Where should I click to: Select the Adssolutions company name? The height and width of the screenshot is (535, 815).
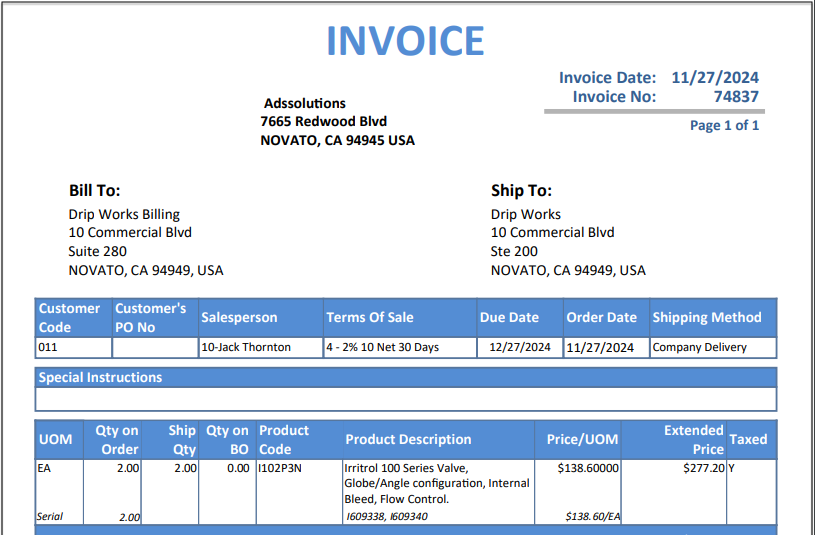(305, 103)
